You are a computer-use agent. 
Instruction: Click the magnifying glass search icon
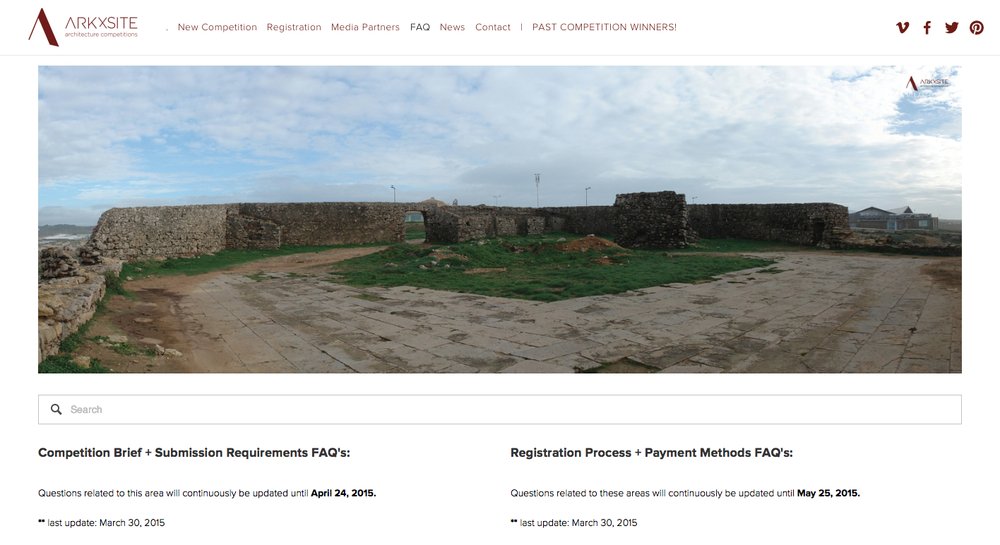56,409
